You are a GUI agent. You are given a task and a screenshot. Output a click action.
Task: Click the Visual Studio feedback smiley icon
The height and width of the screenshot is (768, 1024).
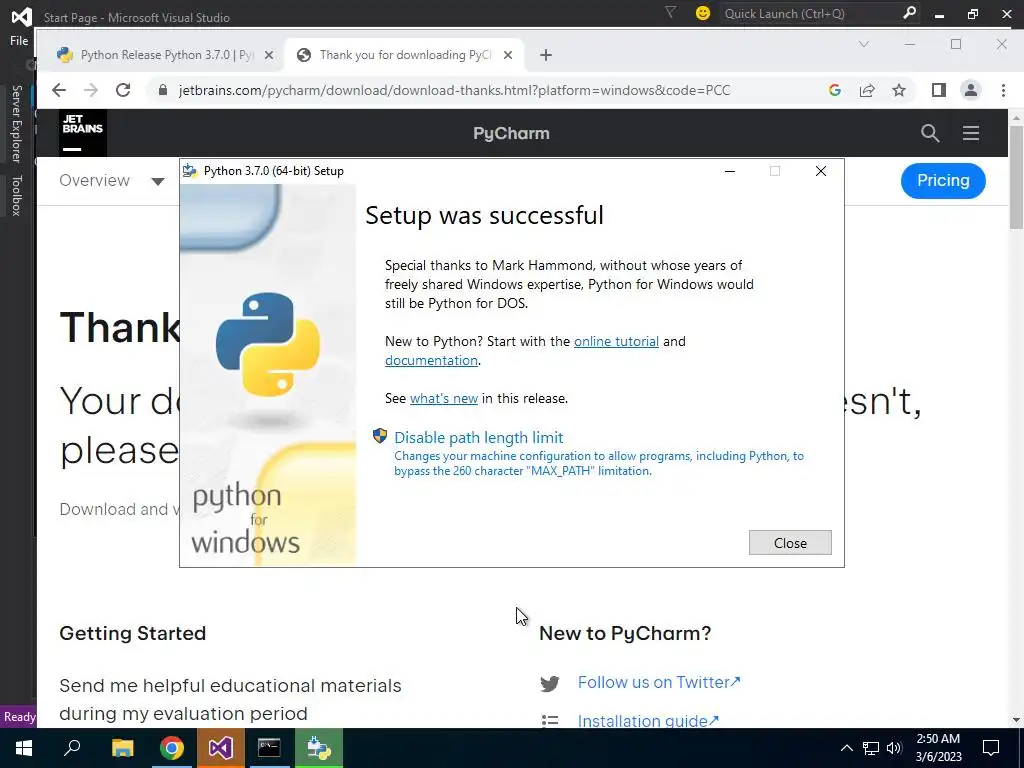pos(703,13)
